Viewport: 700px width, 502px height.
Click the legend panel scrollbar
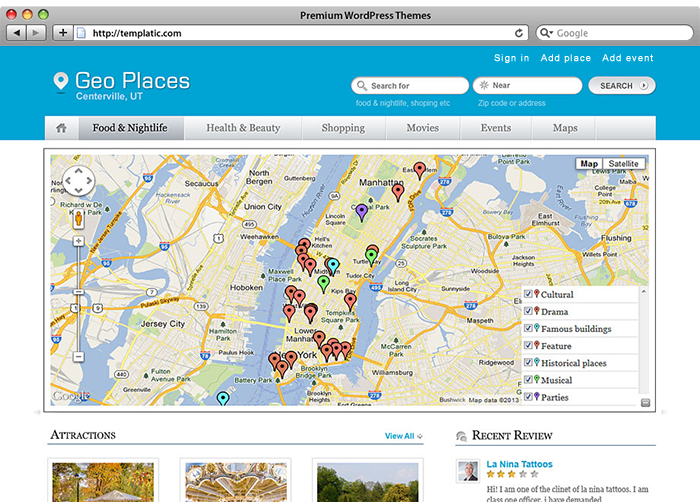pos(643,341)
